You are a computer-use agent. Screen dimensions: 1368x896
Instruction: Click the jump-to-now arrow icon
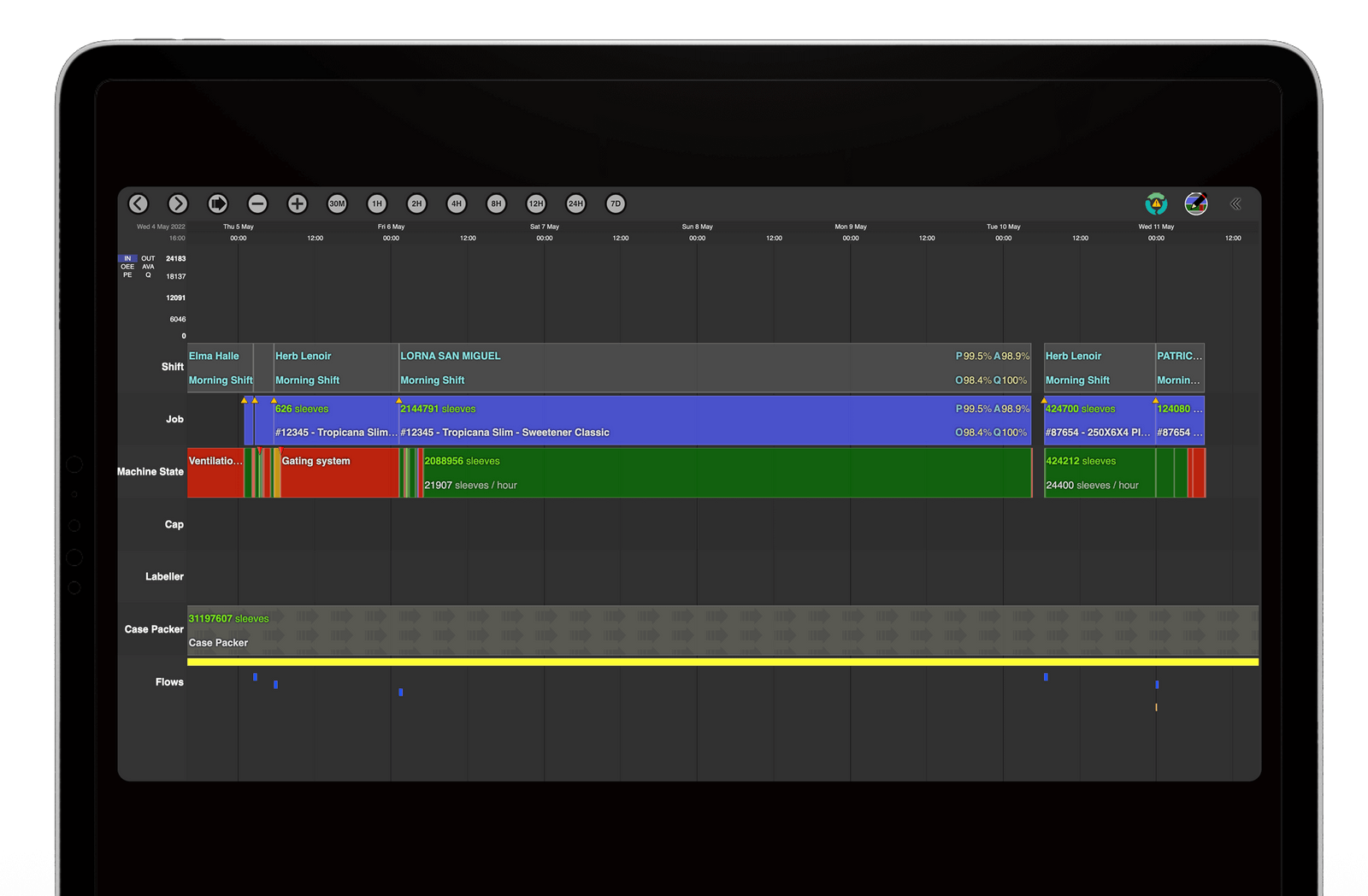point(217,203)
